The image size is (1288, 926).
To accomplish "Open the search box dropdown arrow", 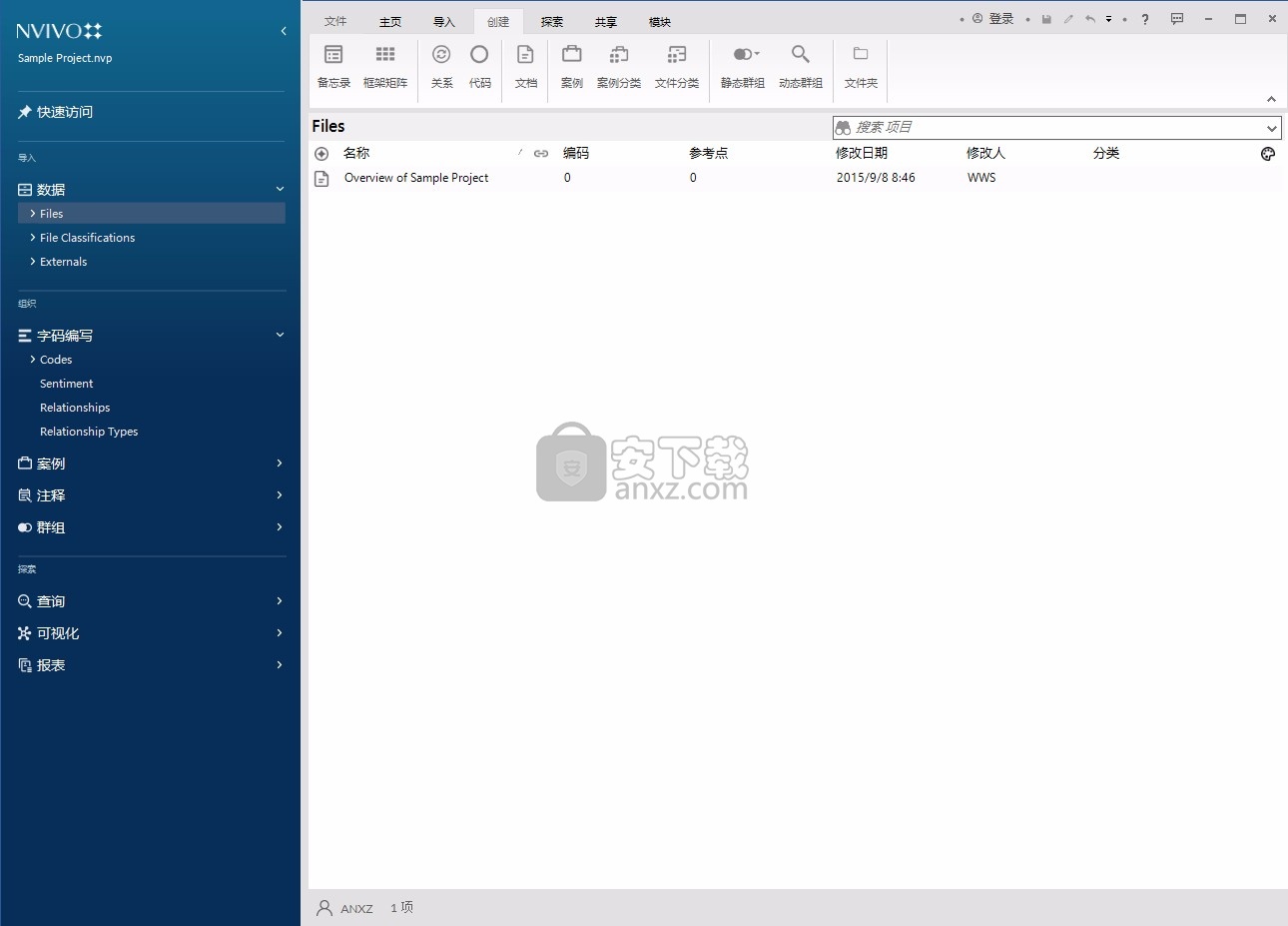I will [x=1271, y=128].
